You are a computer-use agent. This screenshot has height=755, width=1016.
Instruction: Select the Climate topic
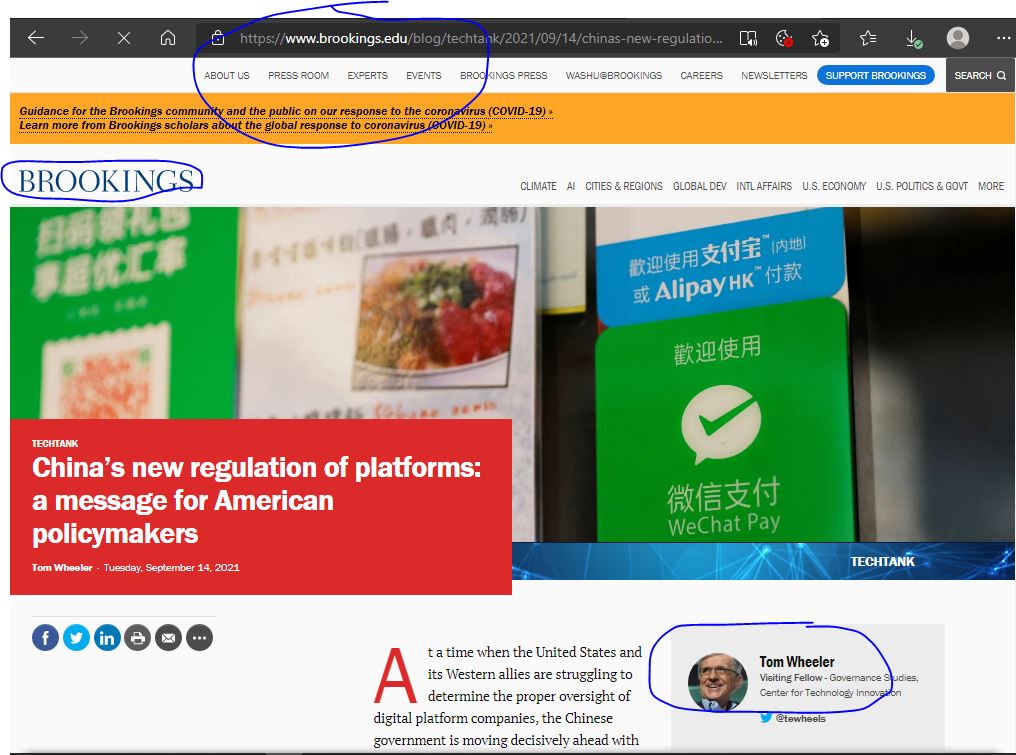pyautogui.click(x=538, y=186)
